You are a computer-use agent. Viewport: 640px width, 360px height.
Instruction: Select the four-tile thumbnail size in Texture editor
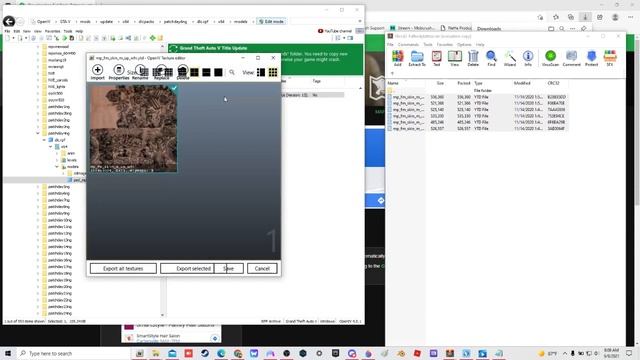coord(194,72)
